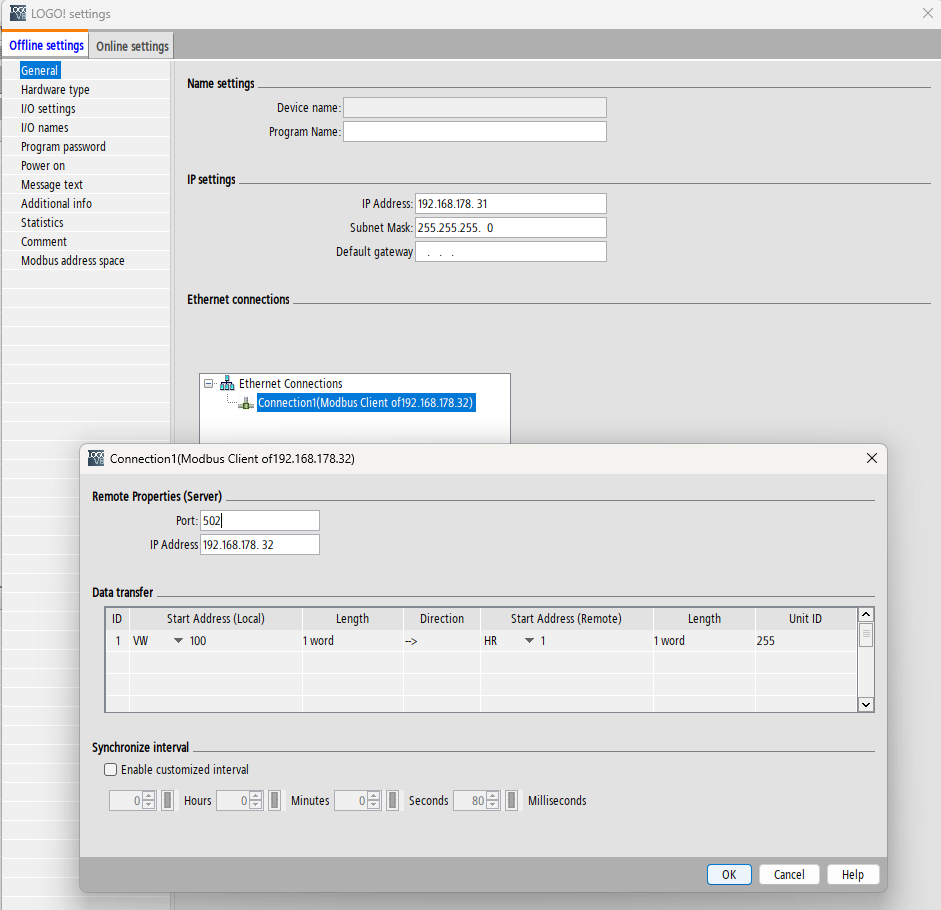Open the Hardware type settings page
Screen dimensions: 941x910
[55, 90]
